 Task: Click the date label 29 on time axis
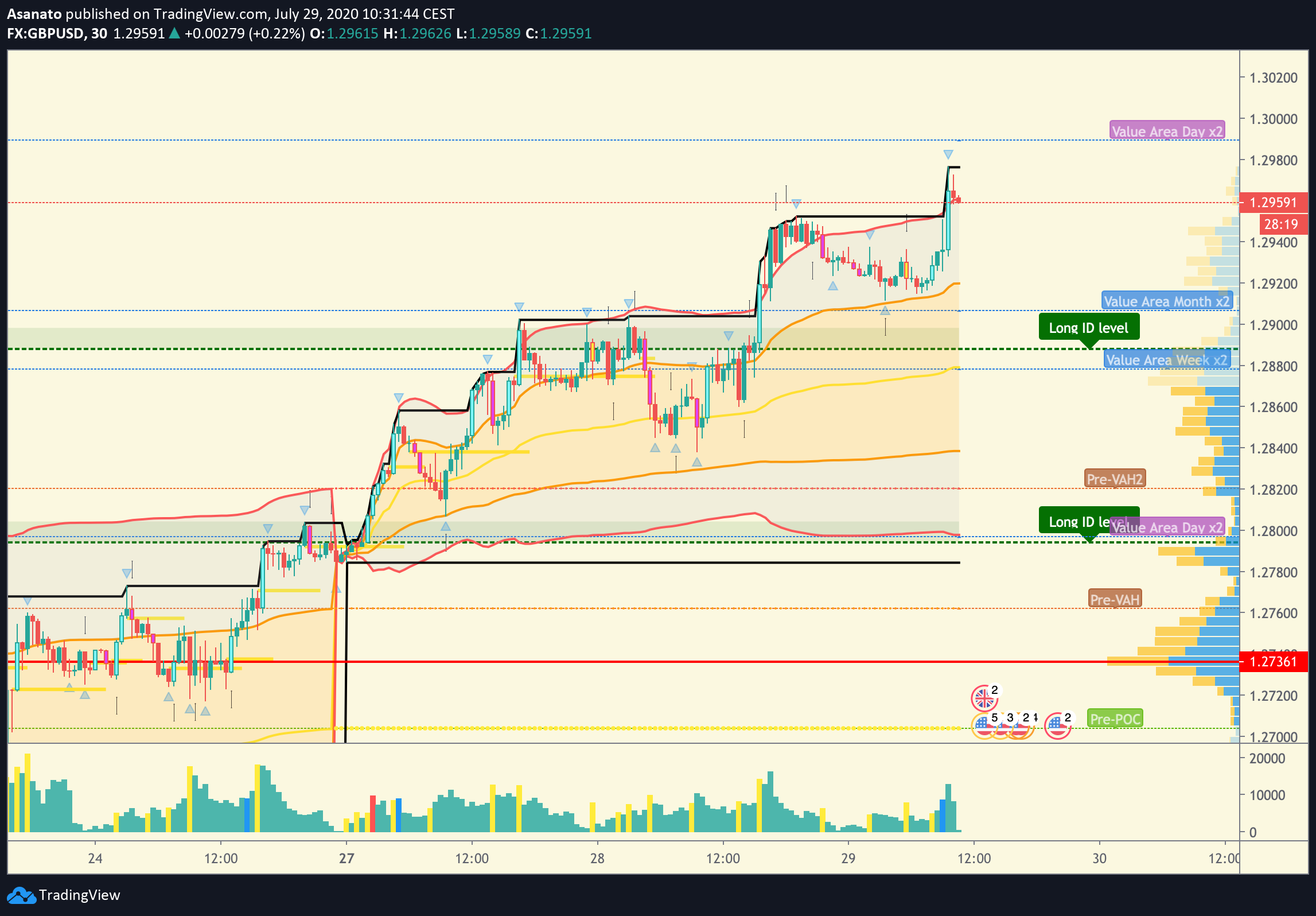tap(848, 859)
